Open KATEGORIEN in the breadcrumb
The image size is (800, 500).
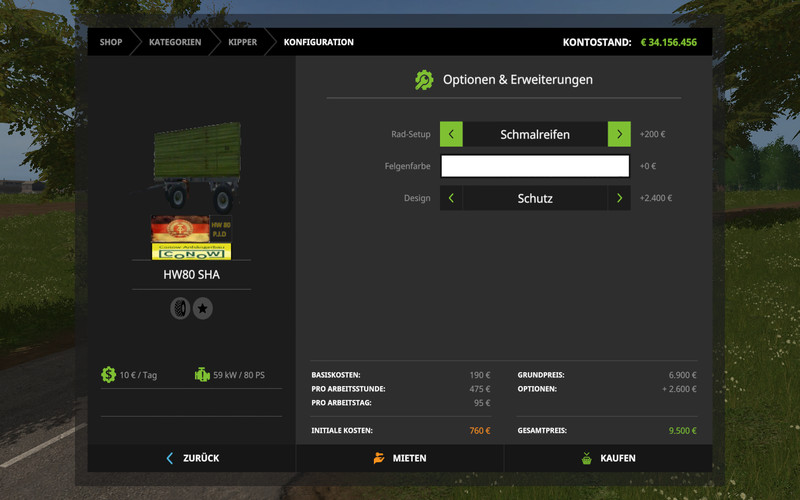[x=175, y=42]
